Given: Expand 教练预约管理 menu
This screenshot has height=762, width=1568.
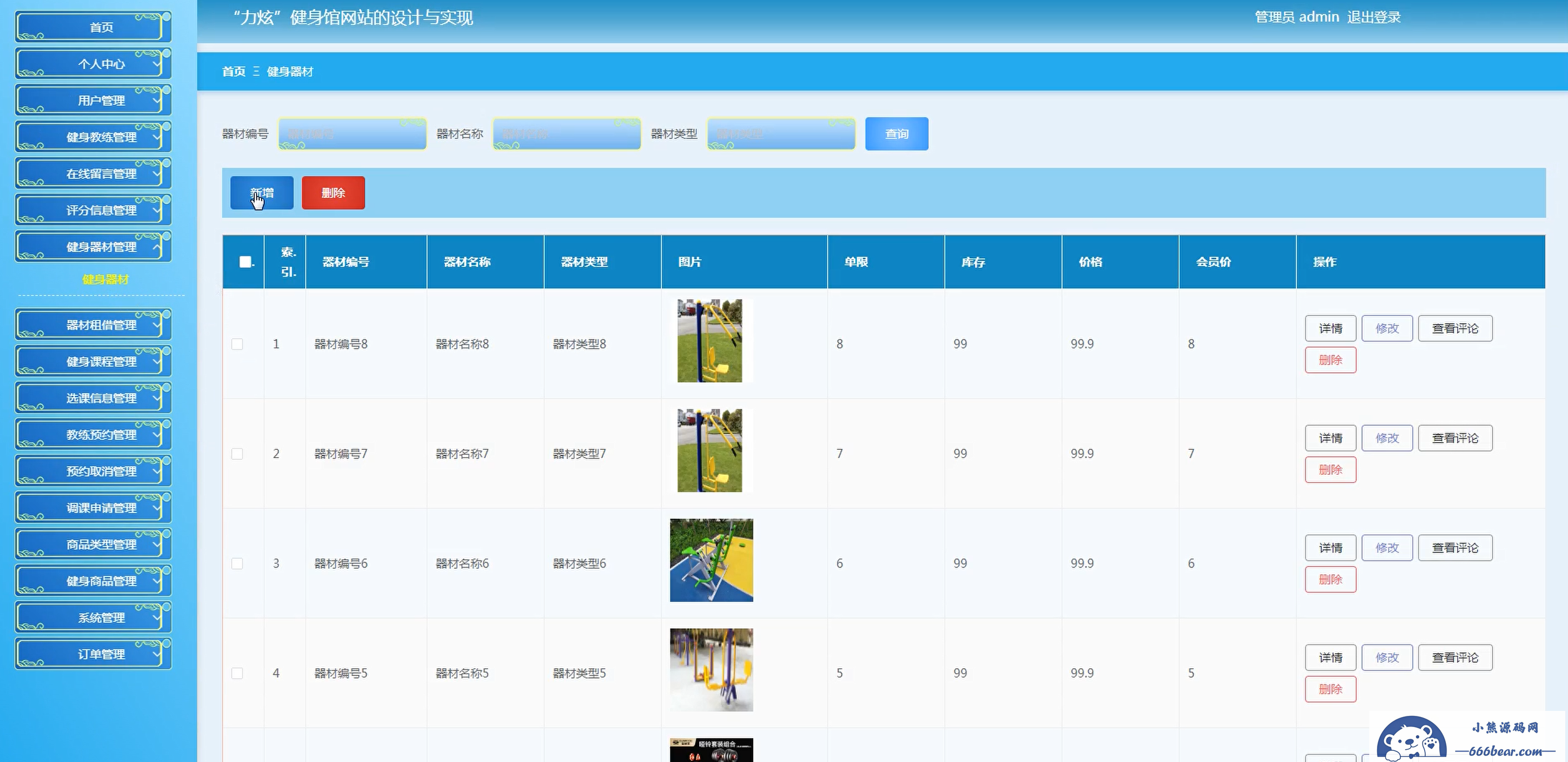Looking at the screenshot, I should click(93, 434).
